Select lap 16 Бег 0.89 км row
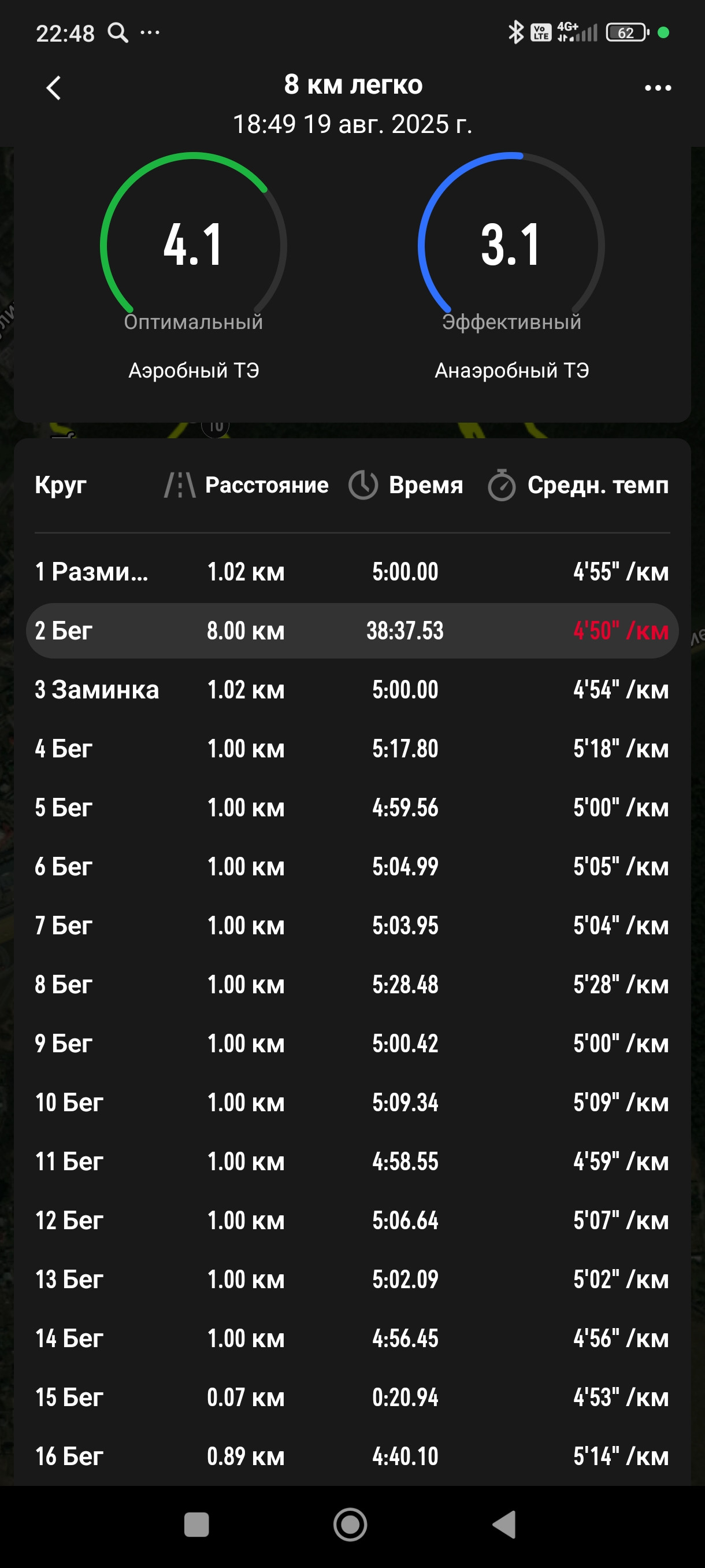Screen dimensions: 705x1568 [x=352, y=1456]
